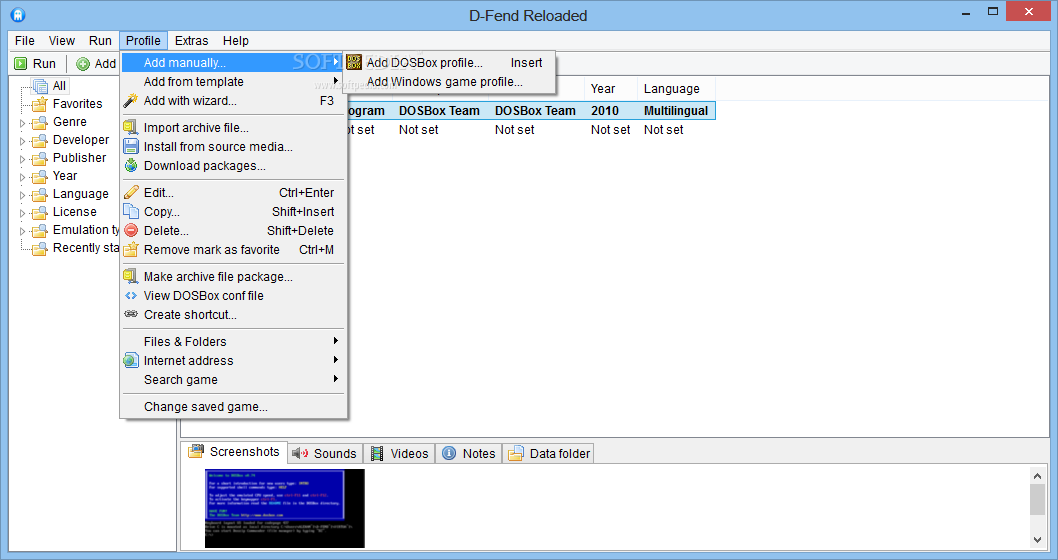Image resolution: width=1058 pixels, height=560 pixels.
Task: Choose Add DOSBox profile from submenu
Action: tap(449, 63)
